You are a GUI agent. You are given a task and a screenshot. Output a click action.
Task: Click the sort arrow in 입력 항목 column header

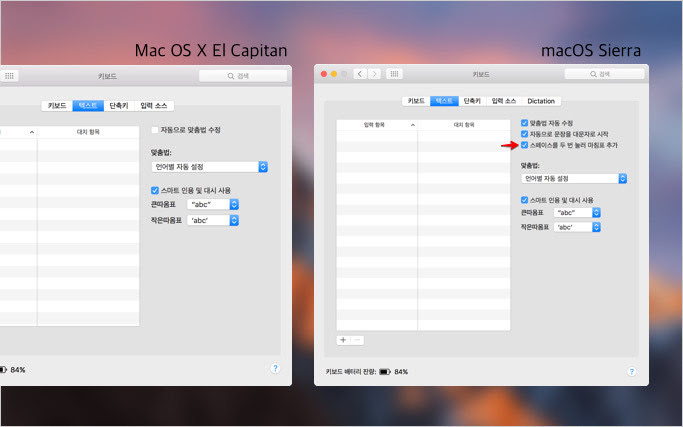point(413,125)
